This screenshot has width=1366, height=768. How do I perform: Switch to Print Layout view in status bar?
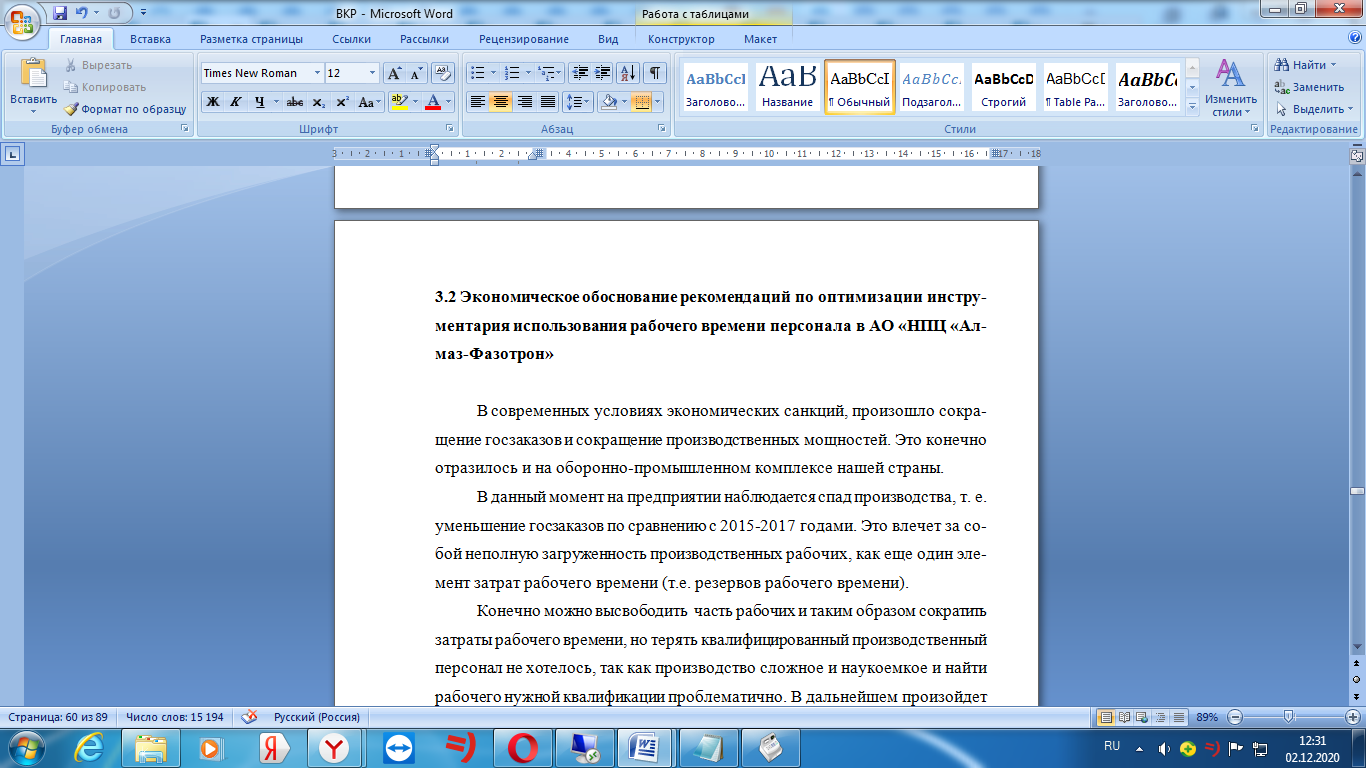tap(1106, 717)
